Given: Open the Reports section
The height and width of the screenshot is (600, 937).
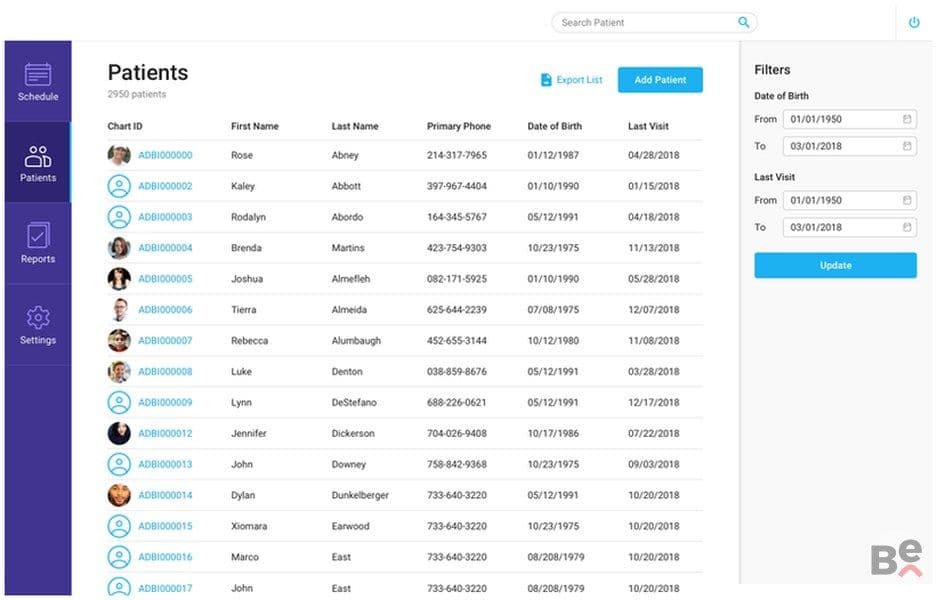Looking at the screenshot, I should click(x=38, y=243).
